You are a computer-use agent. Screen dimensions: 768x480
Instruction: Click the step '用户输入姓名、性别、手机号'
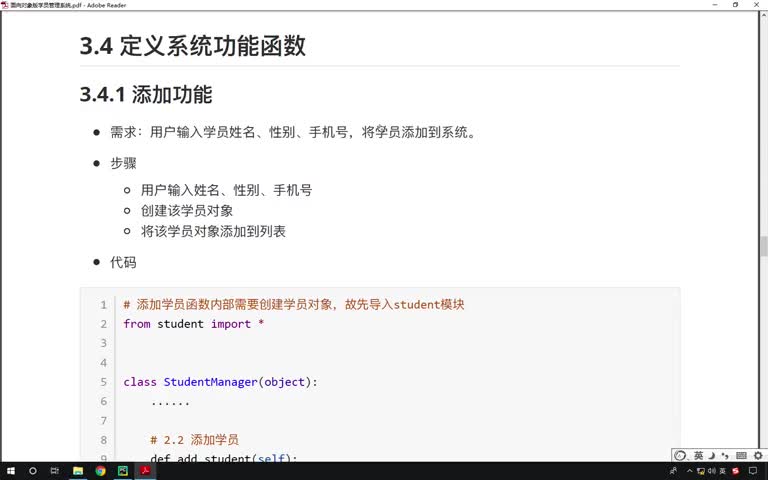226,190
